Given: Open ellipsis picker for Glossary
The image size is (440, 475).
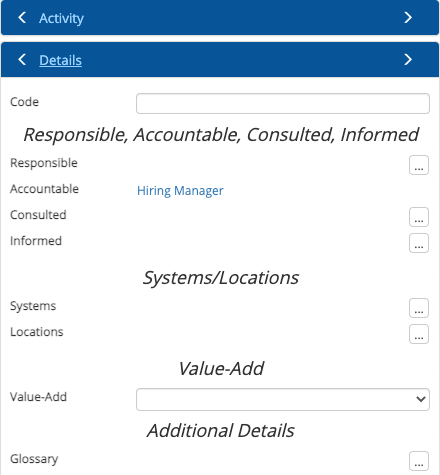Looking at the screenshot, I should (x=419, y=461).
